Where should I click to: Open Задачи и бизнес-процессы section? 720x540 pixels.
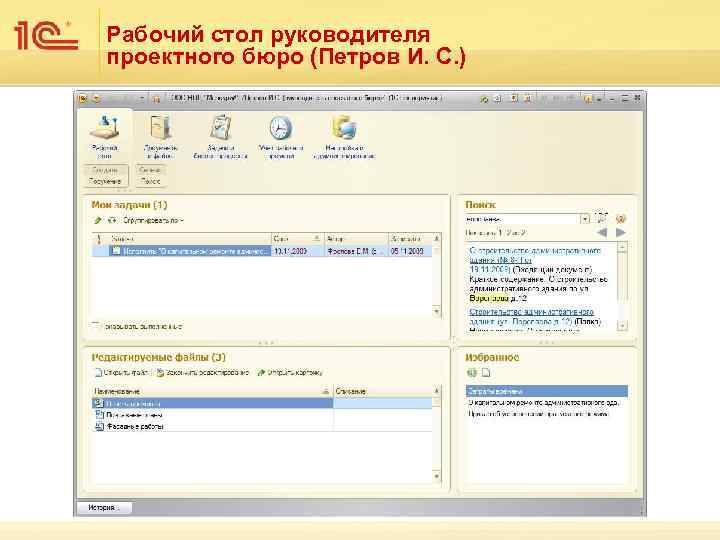(220, 137)
